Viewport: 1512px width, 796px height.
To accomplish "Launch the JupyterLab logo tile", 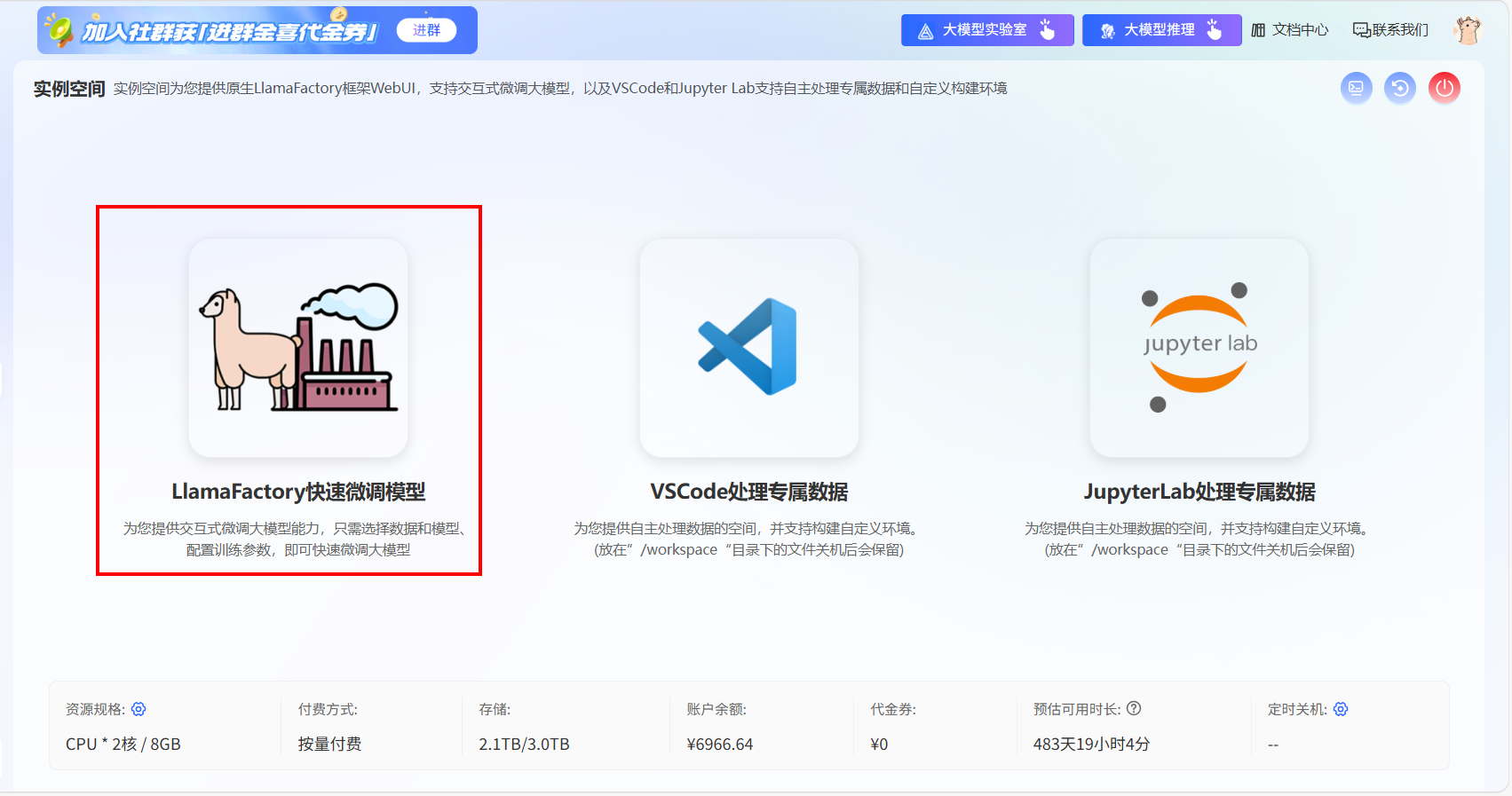I will click(1199, 348).
